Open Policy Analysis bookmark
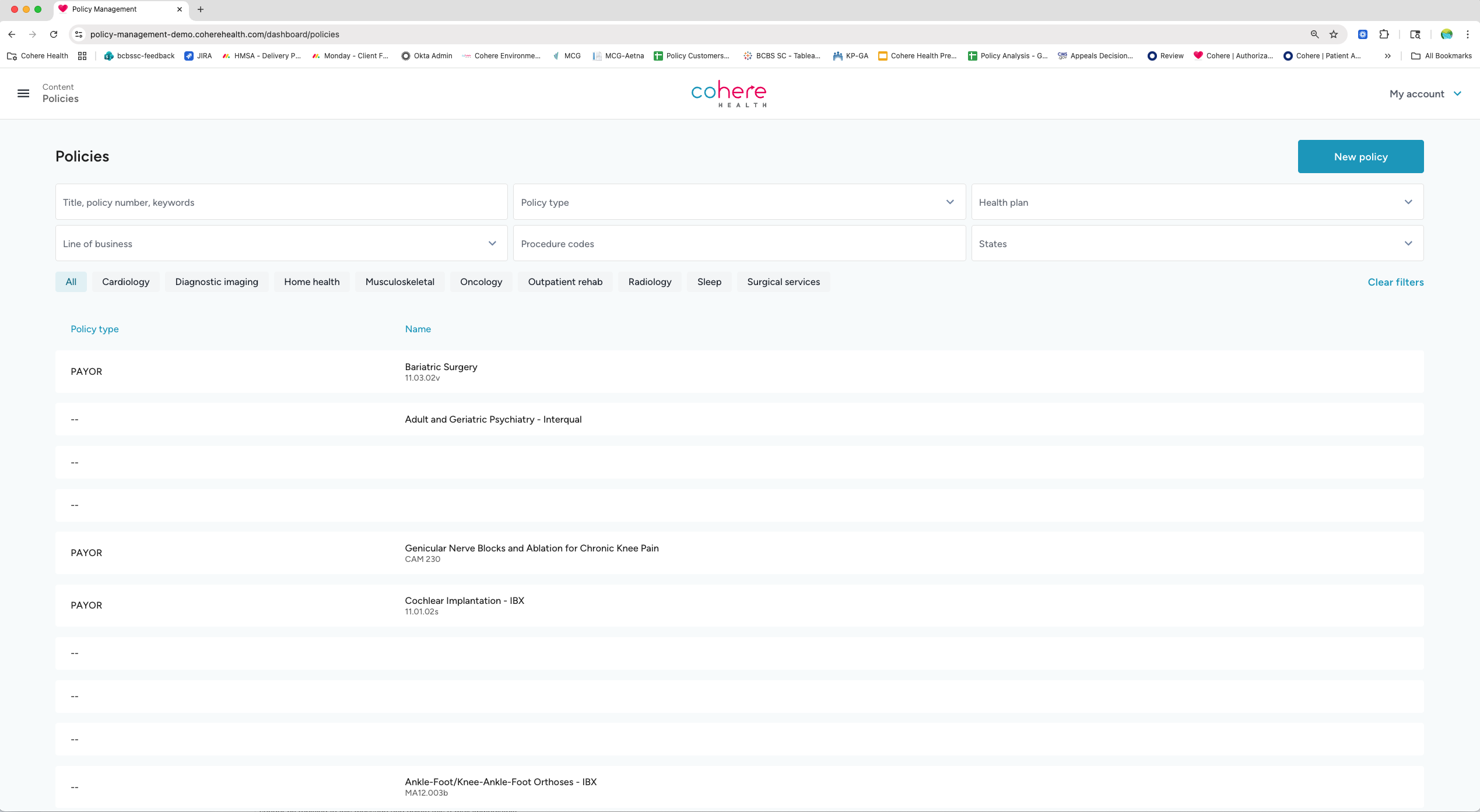The image size is (1480, 812). [1008, 56]
